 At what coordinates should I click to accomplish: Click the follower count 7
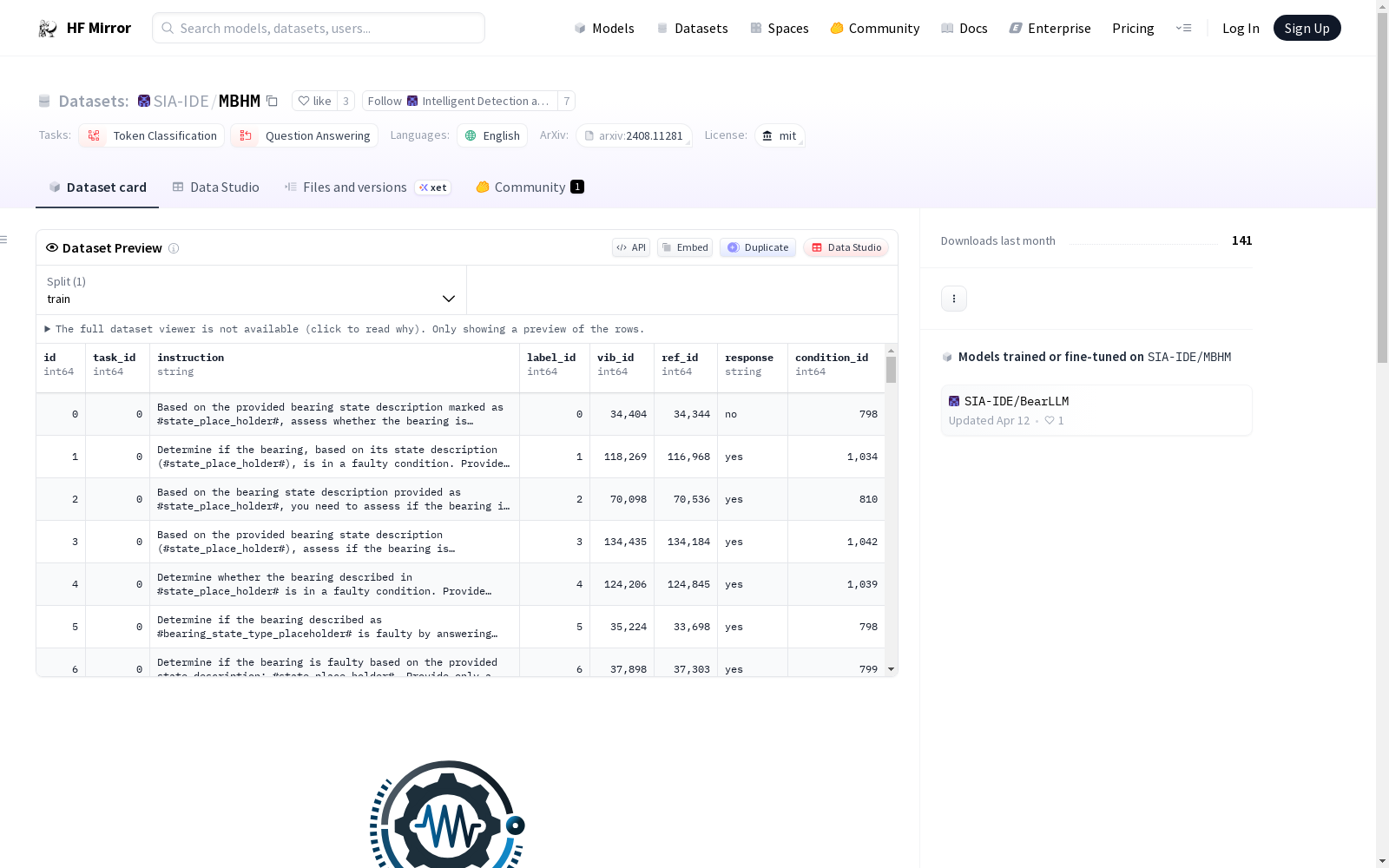point(566,101)
